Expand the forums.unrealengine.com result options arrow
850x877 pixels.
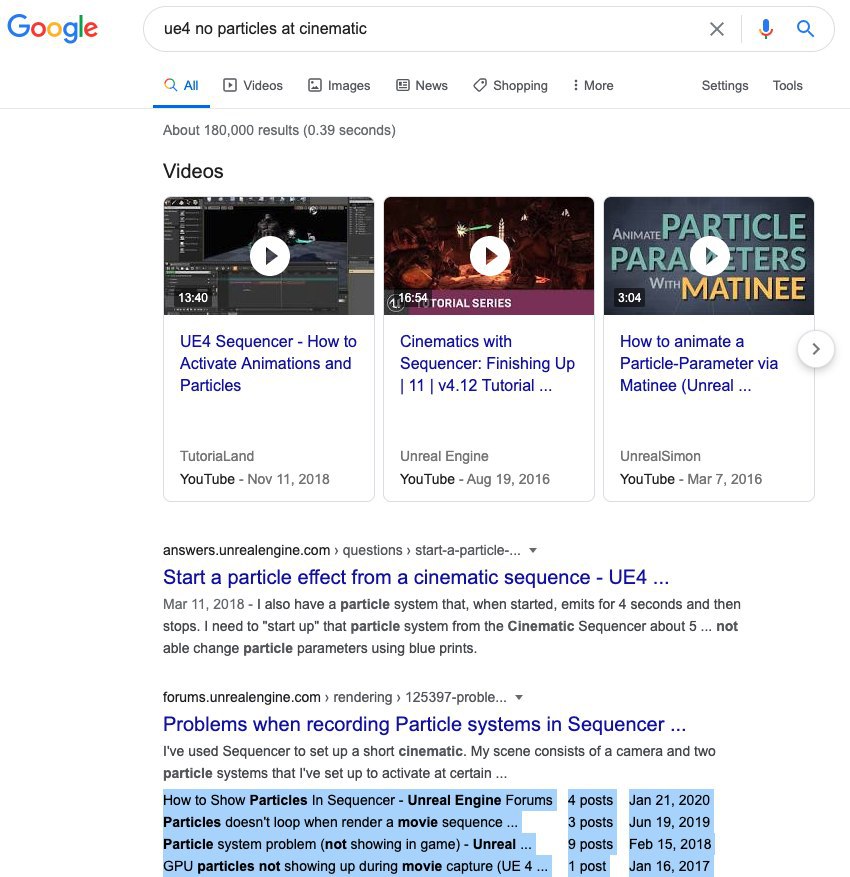pos(519,697)
